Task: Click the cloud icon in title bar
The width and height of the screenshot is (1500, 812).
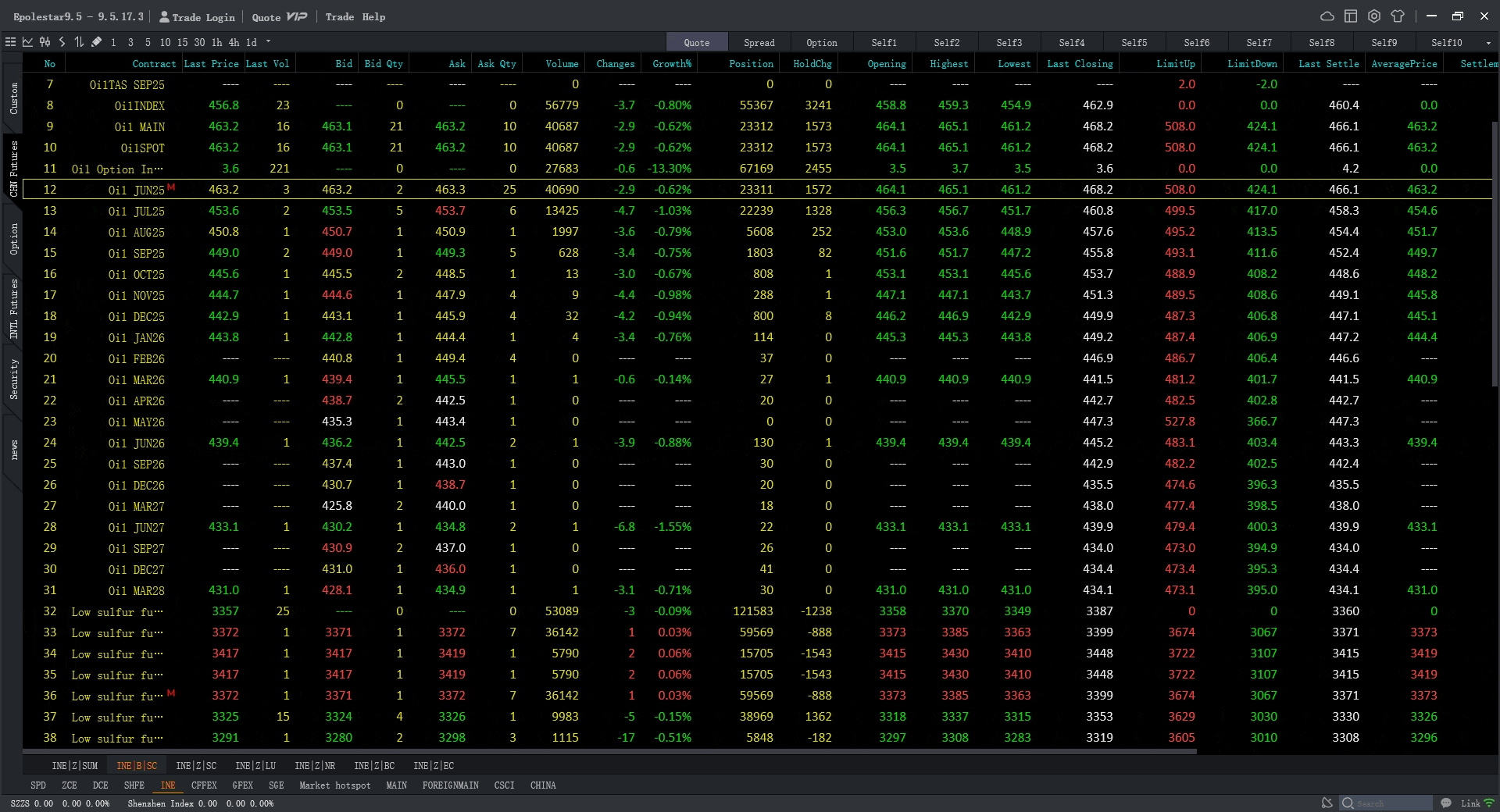Action: [x=1327, y=16]
